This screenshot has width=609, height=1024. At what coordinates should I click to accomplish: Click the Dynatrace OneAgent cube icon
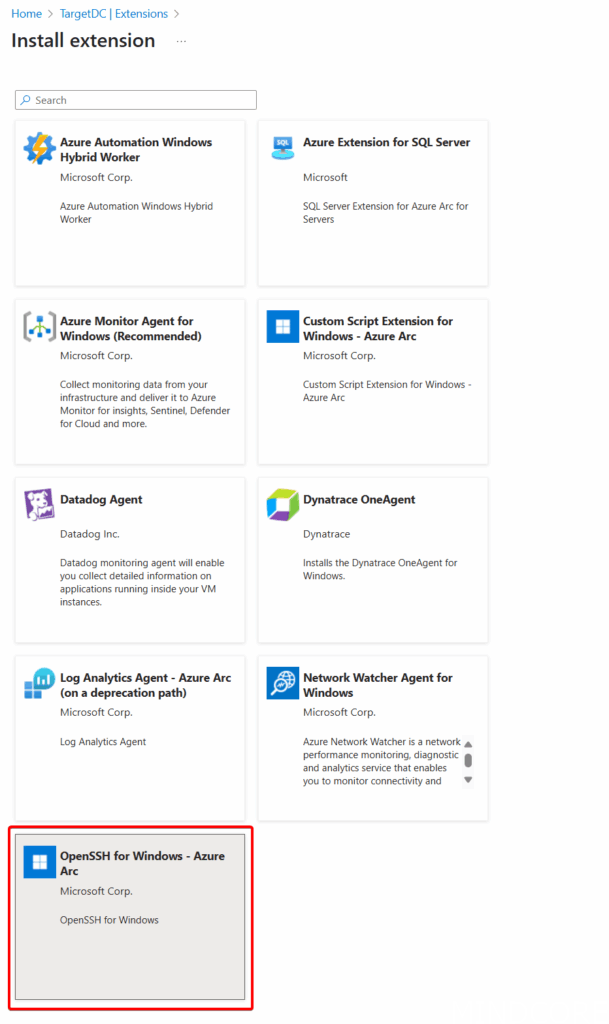click(283, 505)
